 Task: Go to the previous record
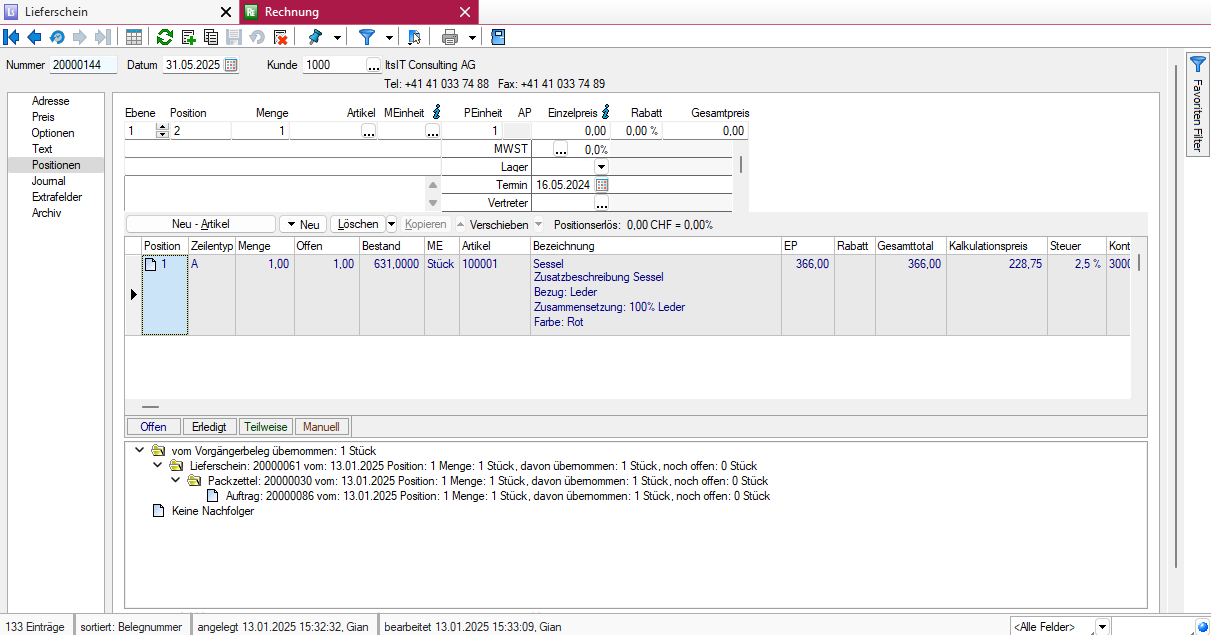click(x=34, y=37)
